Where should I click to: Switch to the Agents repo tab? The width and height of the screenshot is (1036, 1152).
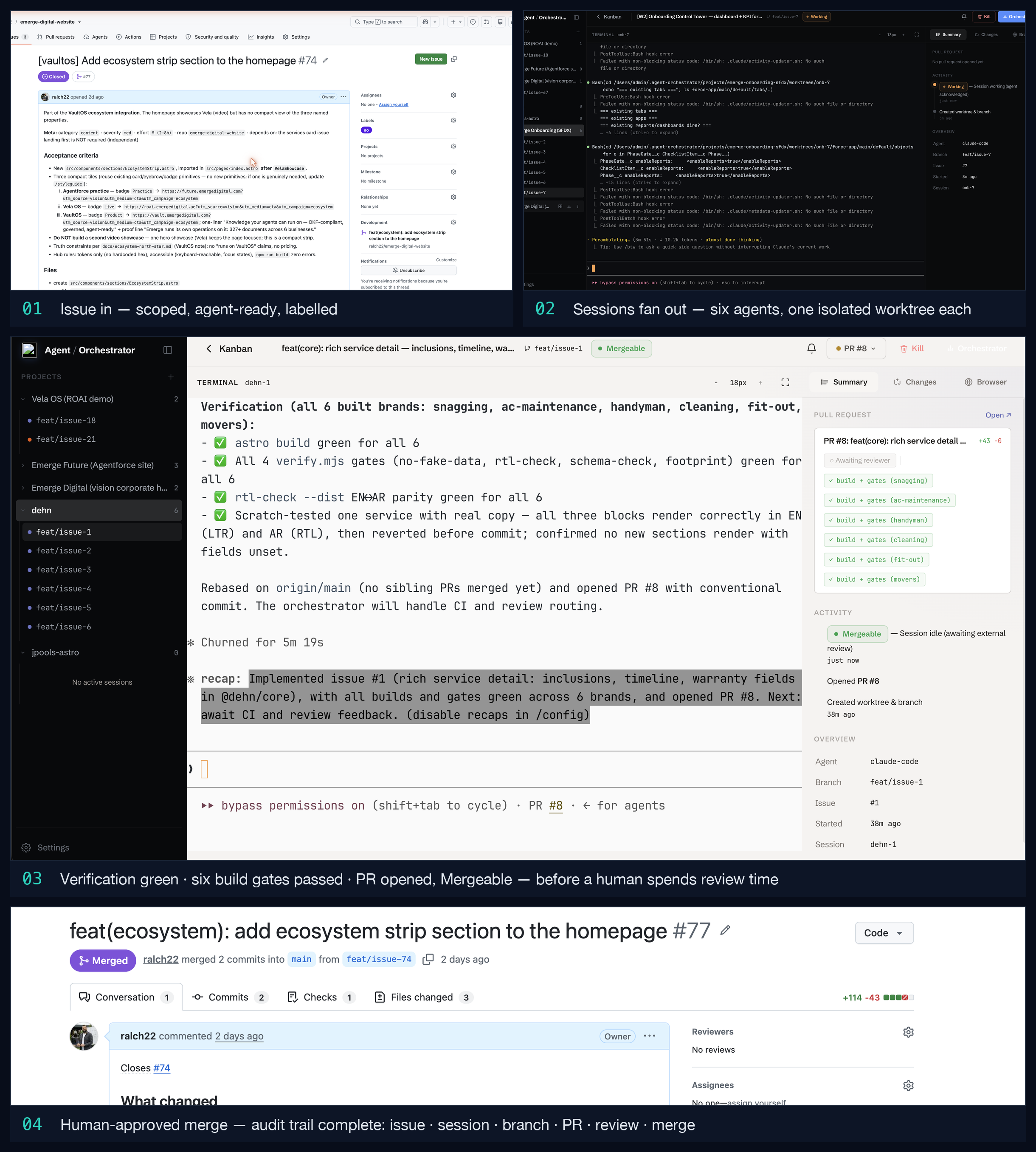point(96,37)
